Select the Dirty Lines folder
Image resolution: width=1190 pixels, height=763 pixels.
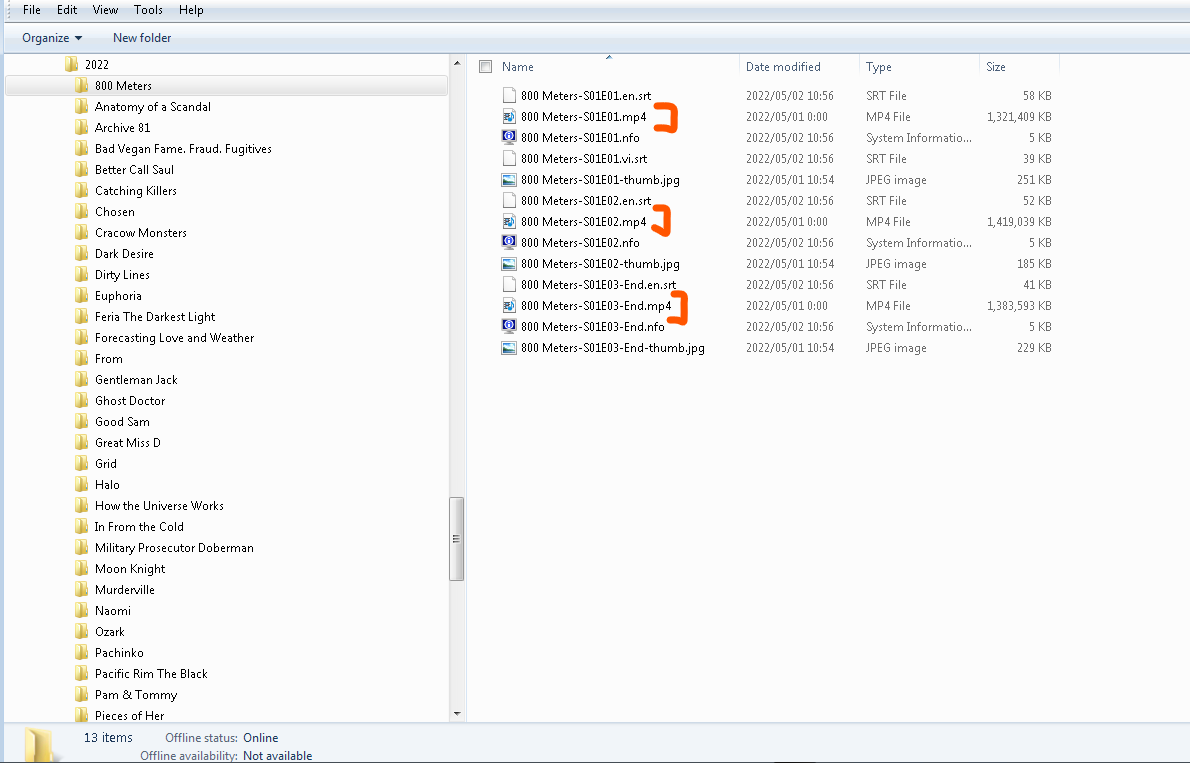[x=122, y=275]
